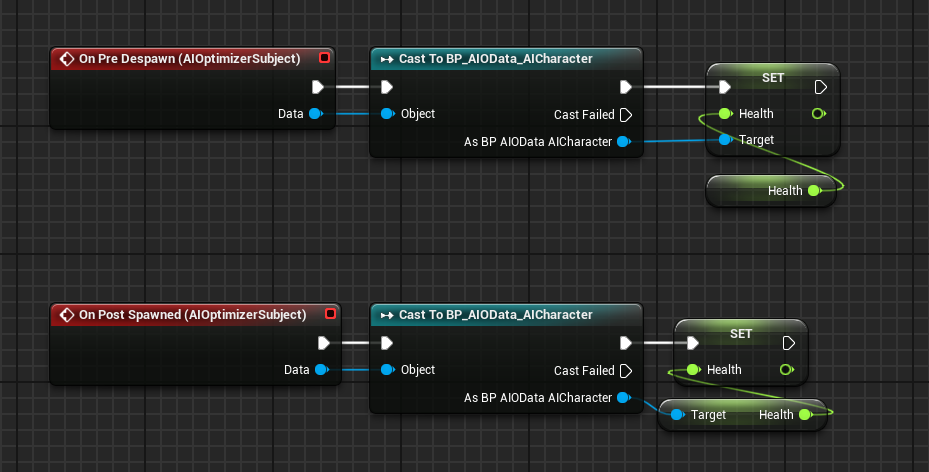Click the red delegate pin on On Post Spawned

(x=330, y=315)
